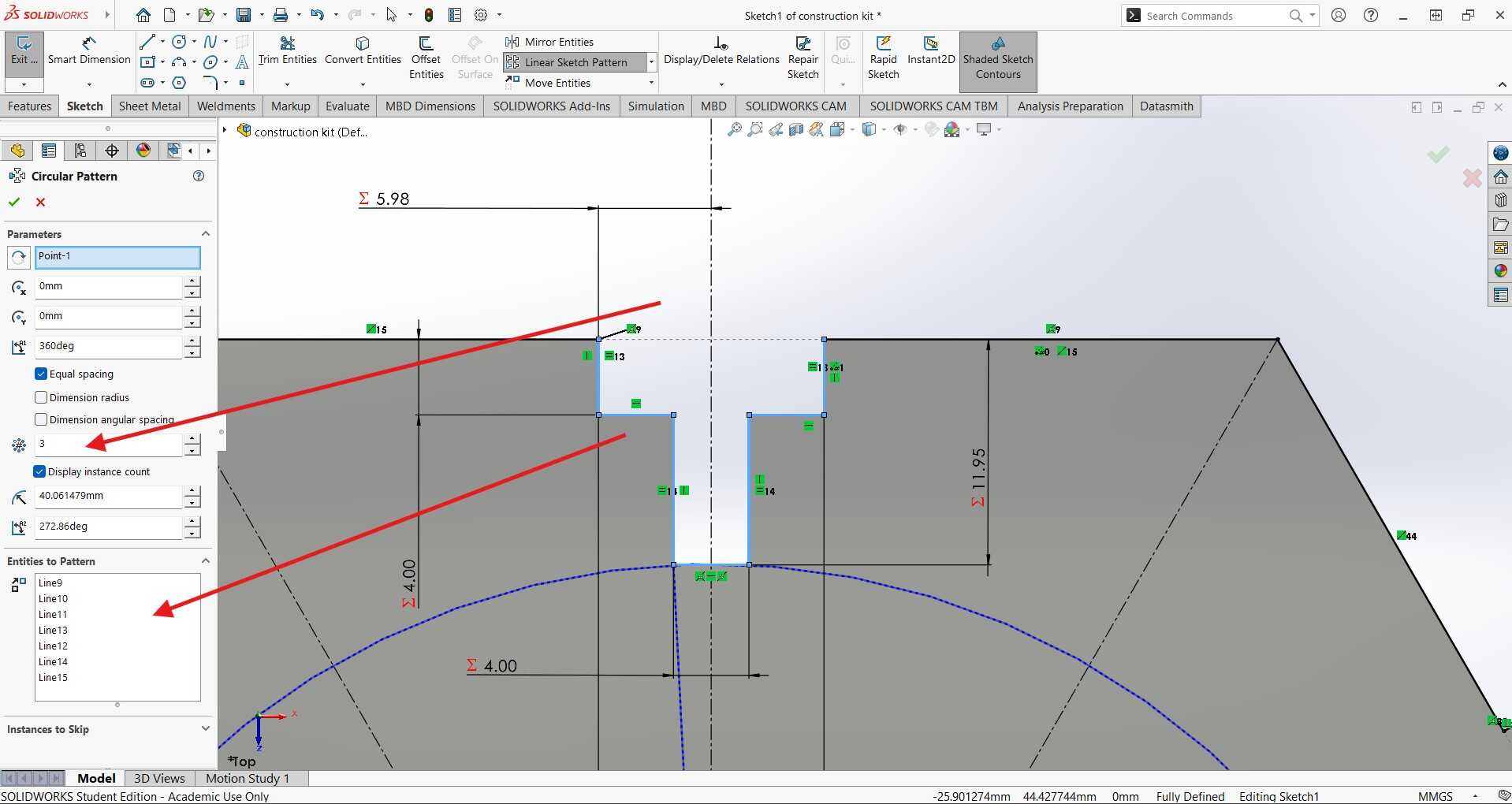Screen dimensions: 1512x804
Task: Click the Smart Dimension tool
Action: click(89, 50)
